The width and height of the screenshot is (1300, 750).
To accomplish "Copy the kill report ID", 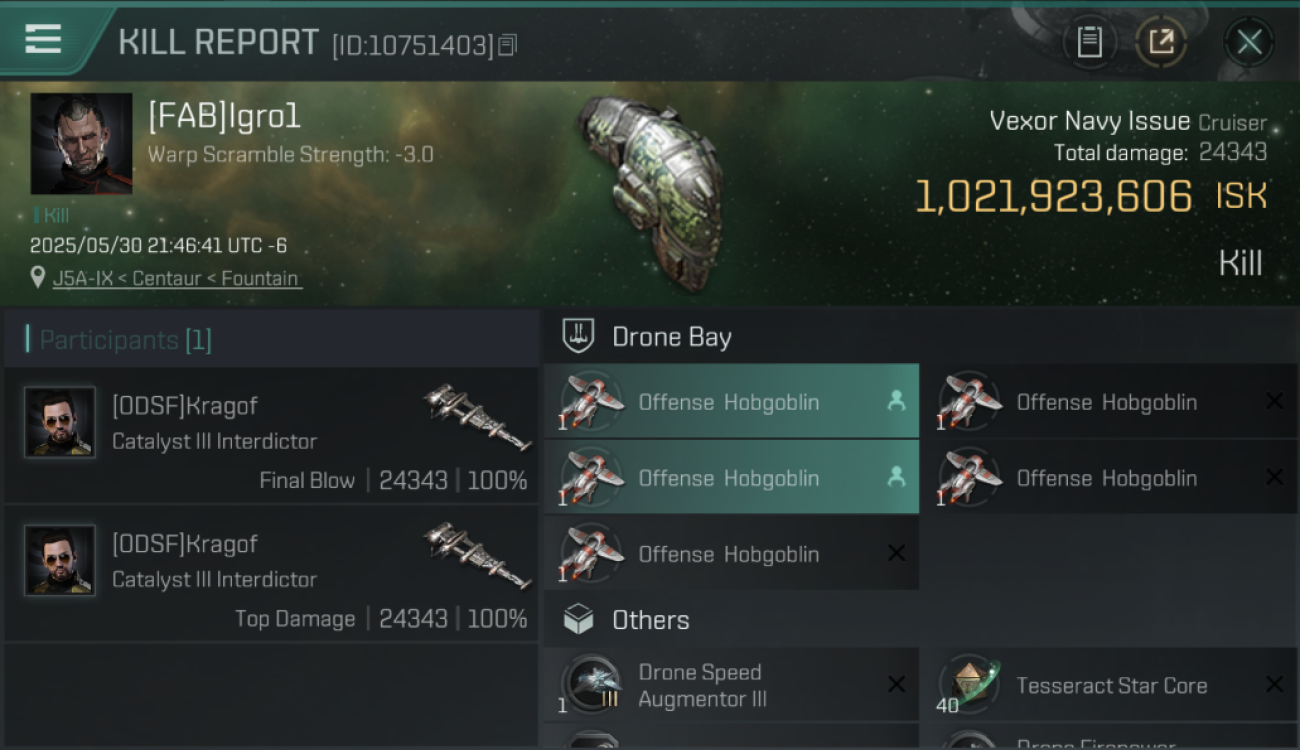I will coord(508,45).
